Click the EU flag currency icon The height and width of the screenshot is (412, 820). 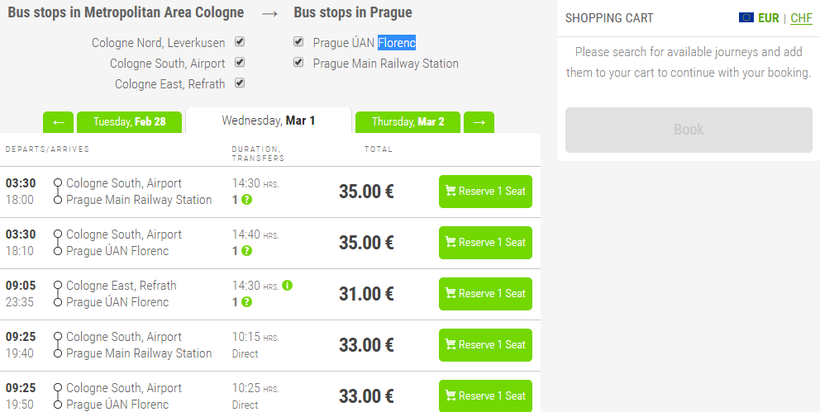(x=746, y=18)
